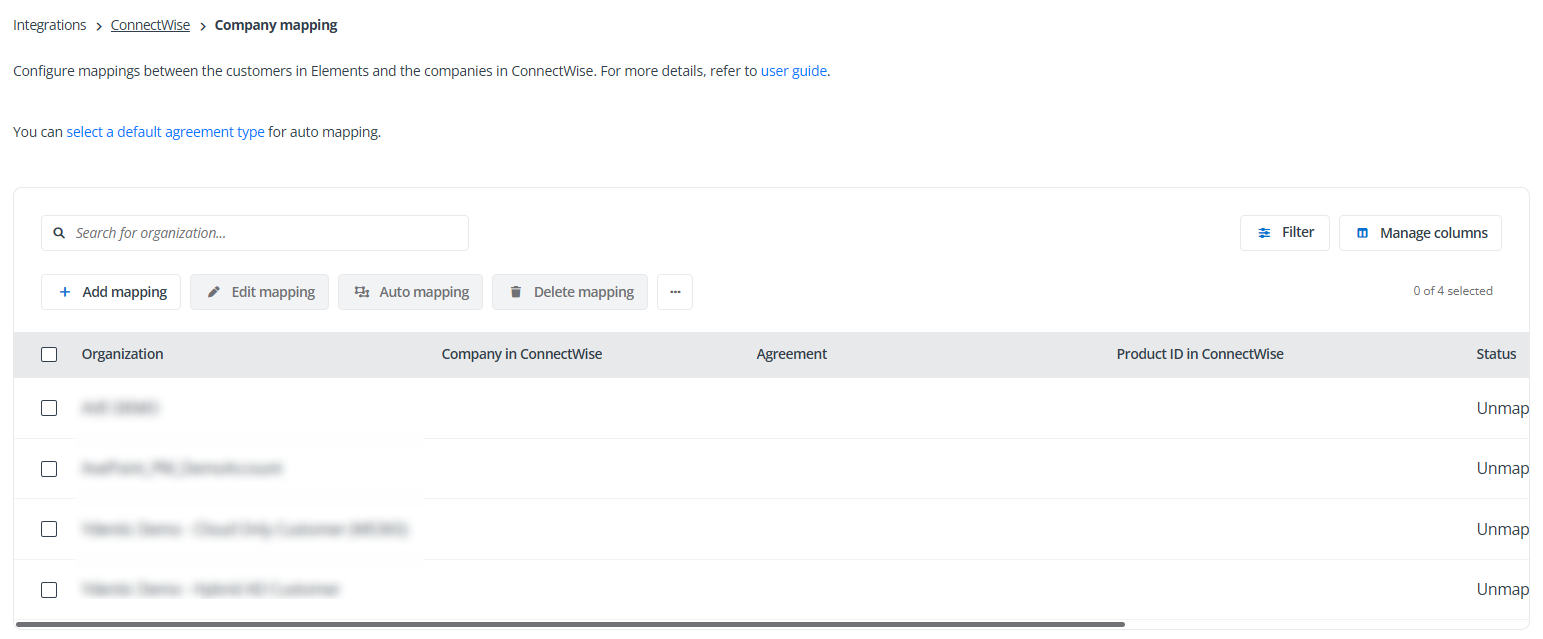This screenshot has width=1543, height=639.
Task: Open the ellipsis more-actions icon
Action: 675,291
